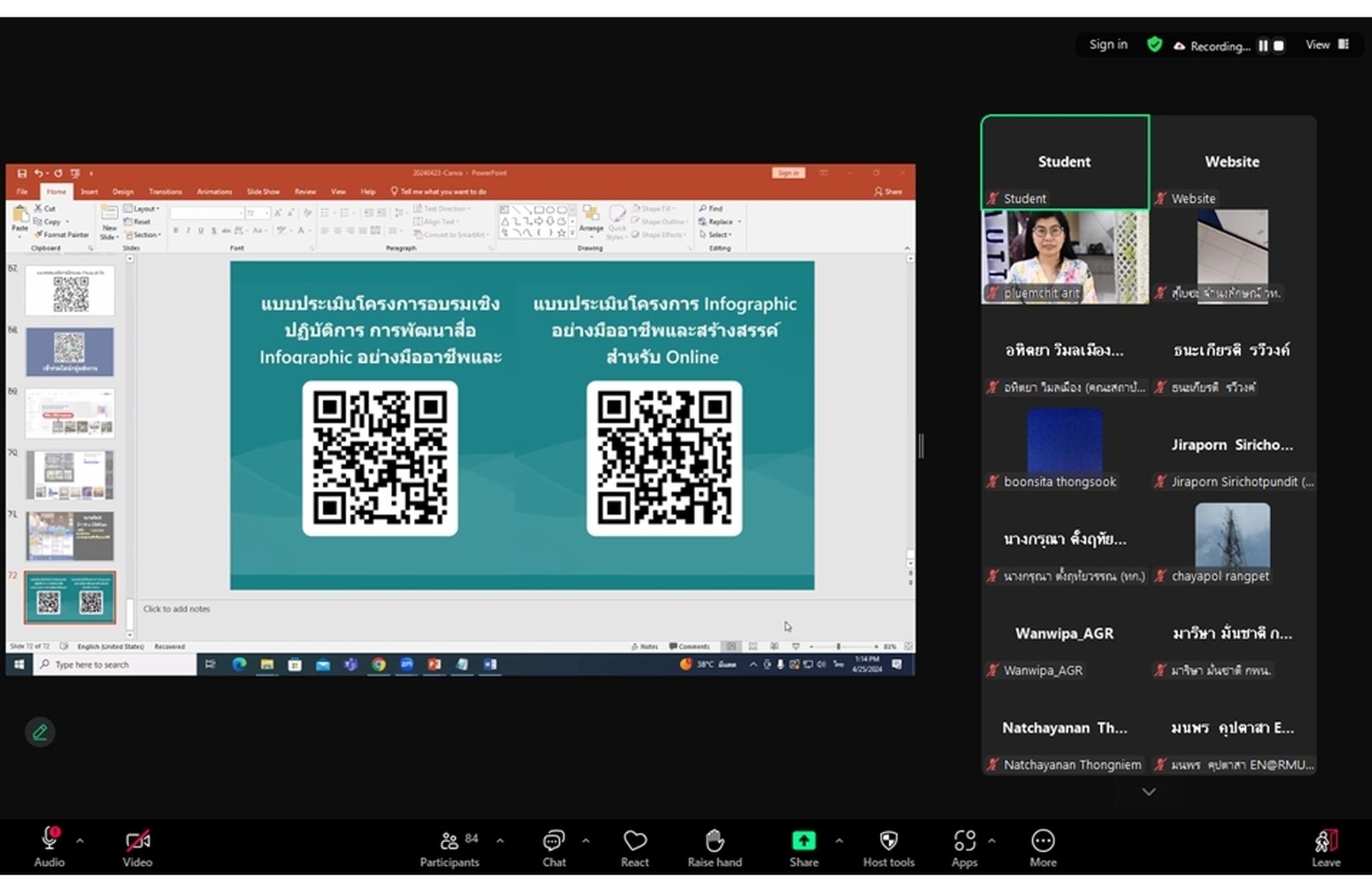Expand the Share options caret
The image size is (1372, 892).
tap(839, 841)
